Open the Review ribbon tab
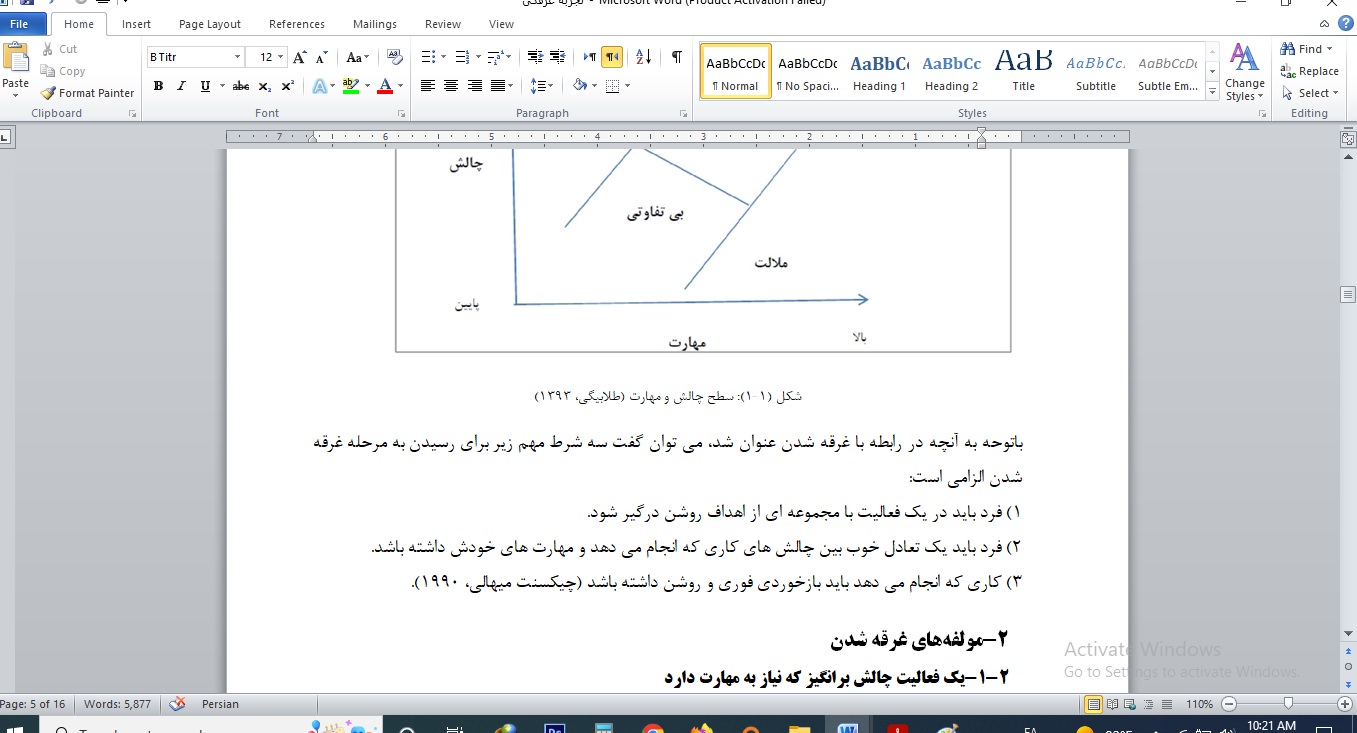Viewport: 1357px width, 733px height. 441,23
